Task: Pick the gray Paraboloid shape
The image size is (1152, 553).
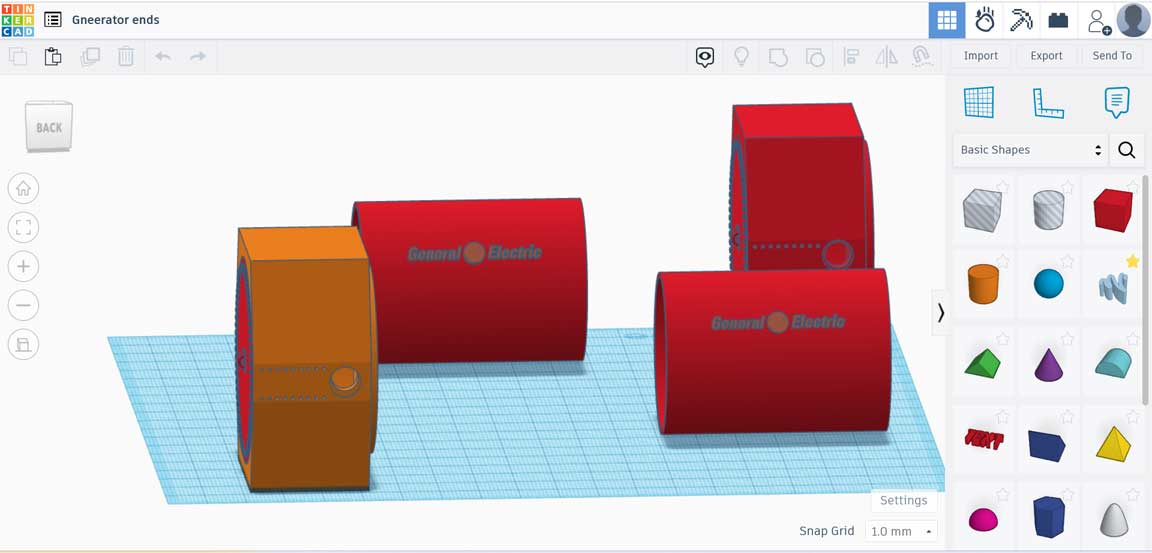Action: [x=1113, y=518]
